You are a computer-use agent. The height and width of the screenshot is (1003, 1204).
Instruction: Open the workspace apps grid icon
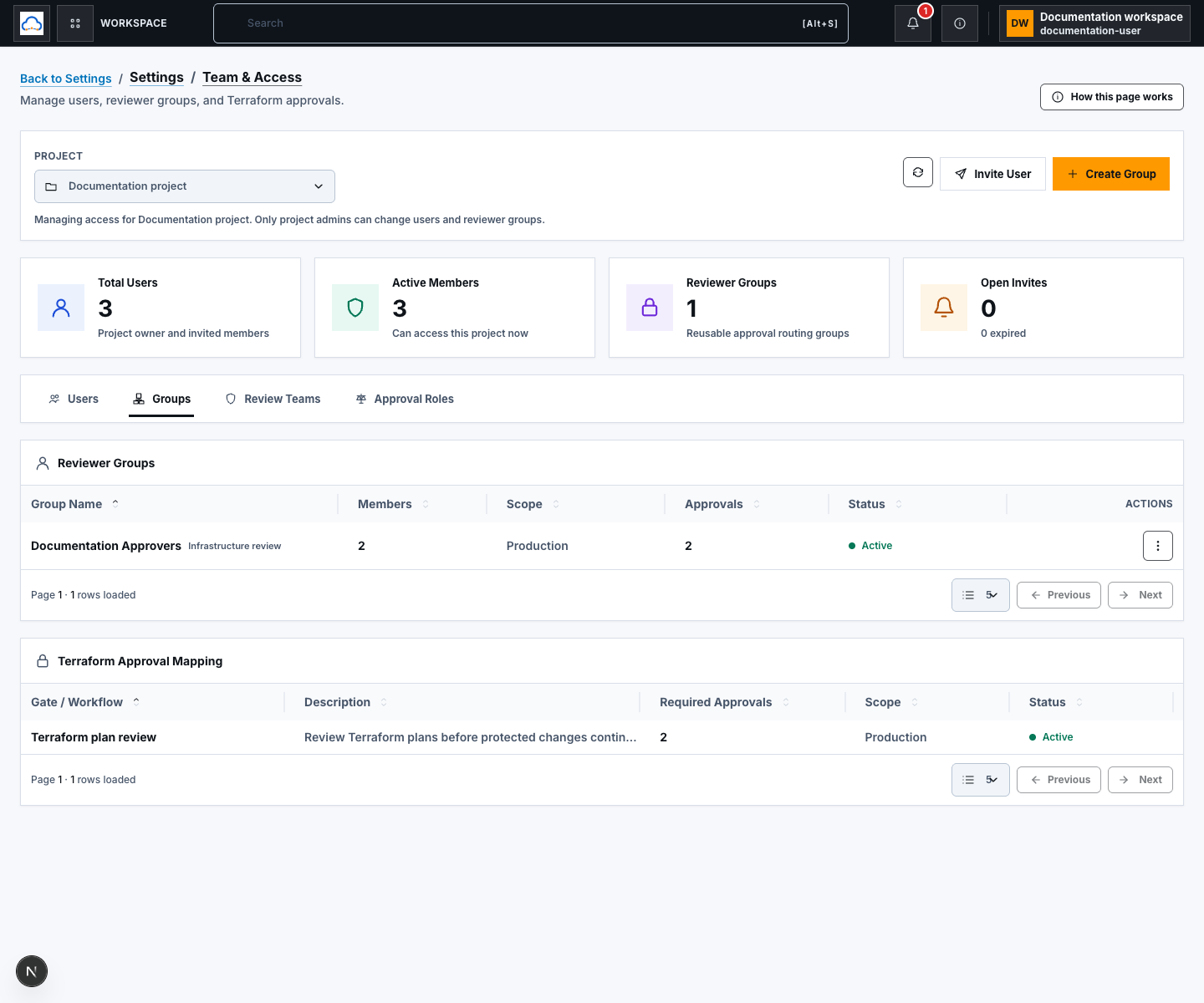75,23
